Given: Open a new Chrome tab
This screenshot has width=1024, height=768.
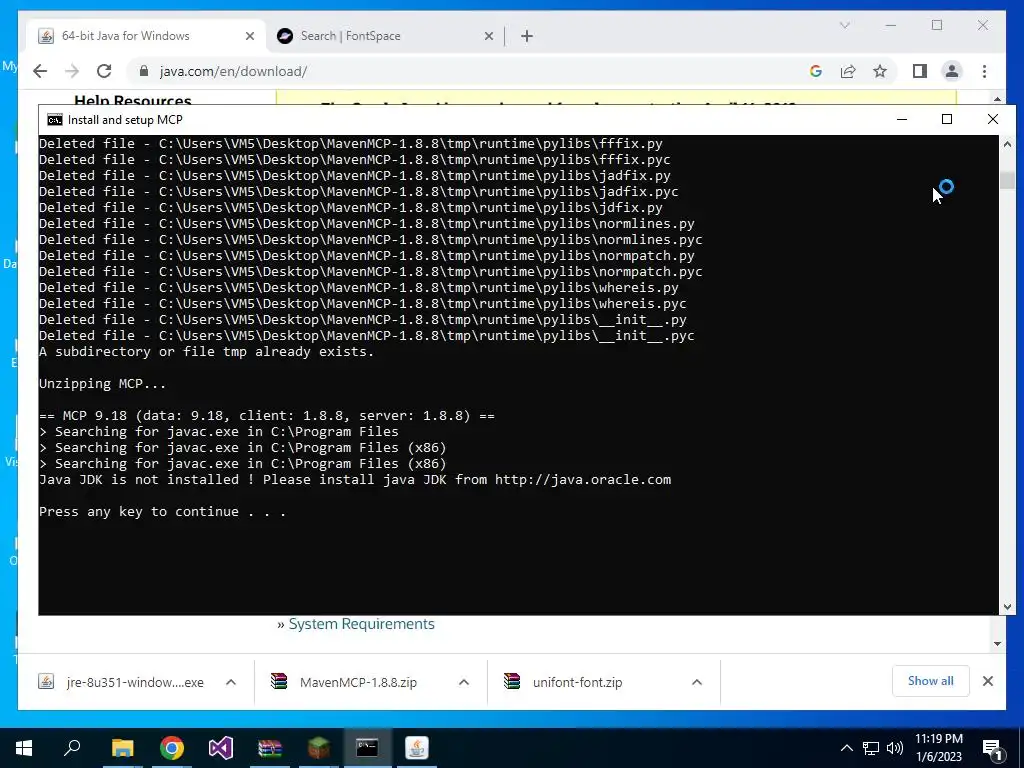Looking at the screenshot, I should coord(527,36).
